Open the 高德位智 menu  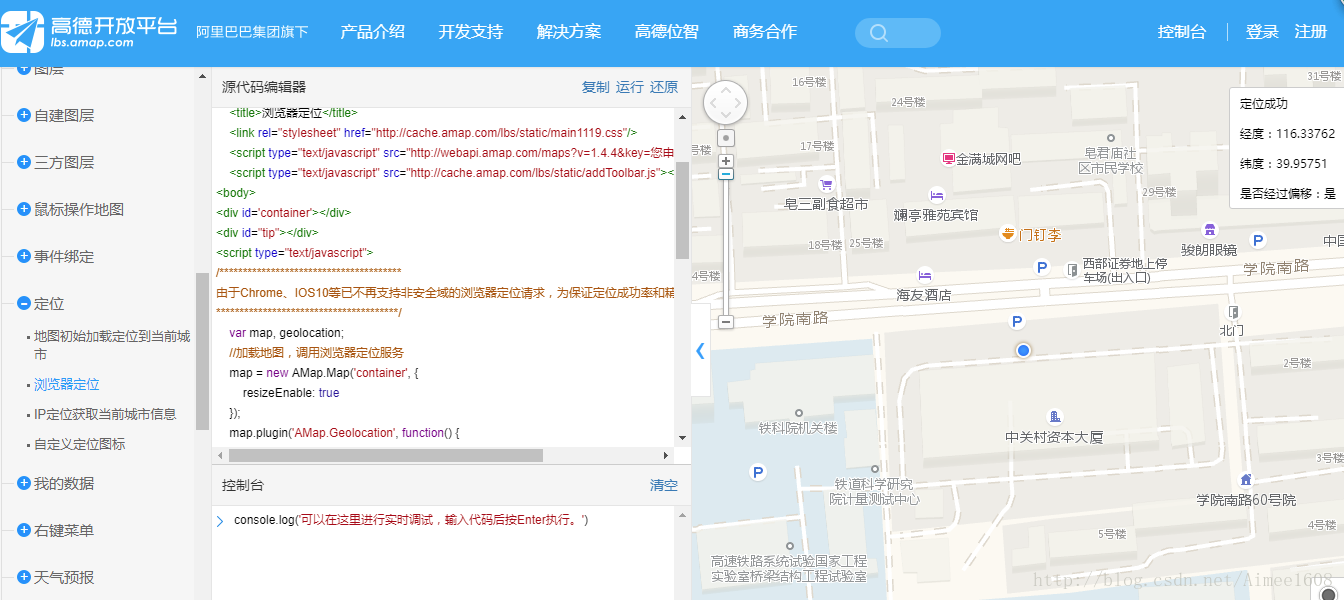[667, 32]
